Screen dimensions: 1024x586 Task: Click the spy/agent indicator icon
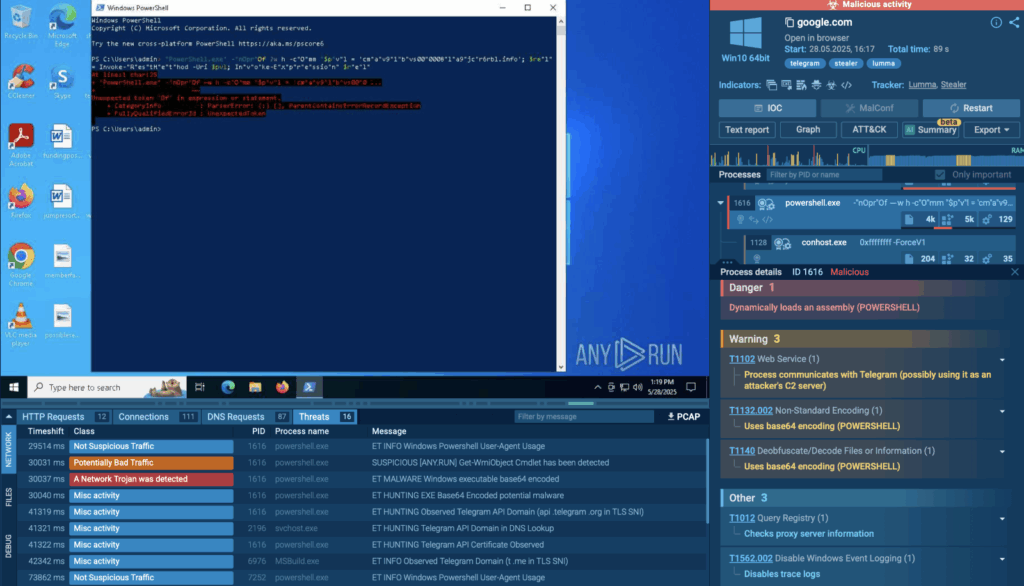816,85
